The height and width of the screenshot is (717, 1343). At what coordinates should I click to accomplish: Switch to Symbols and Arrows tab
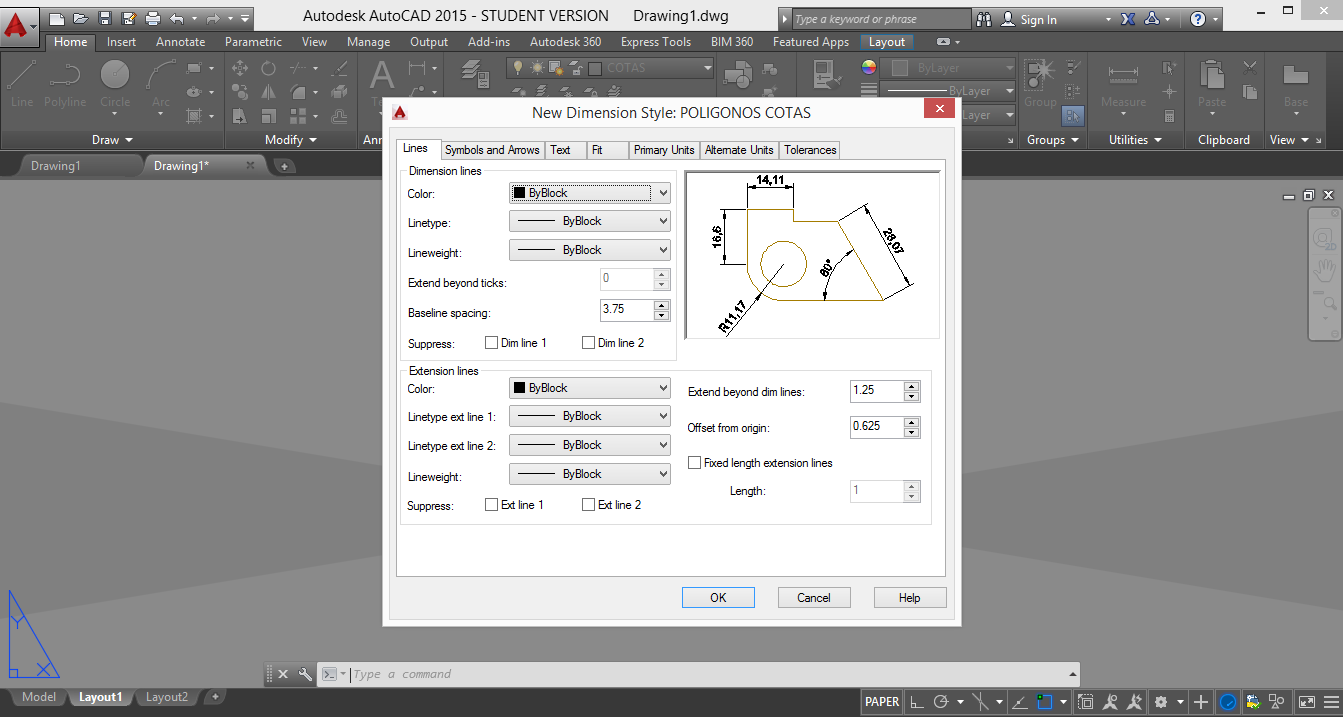[x=492, y=150]
